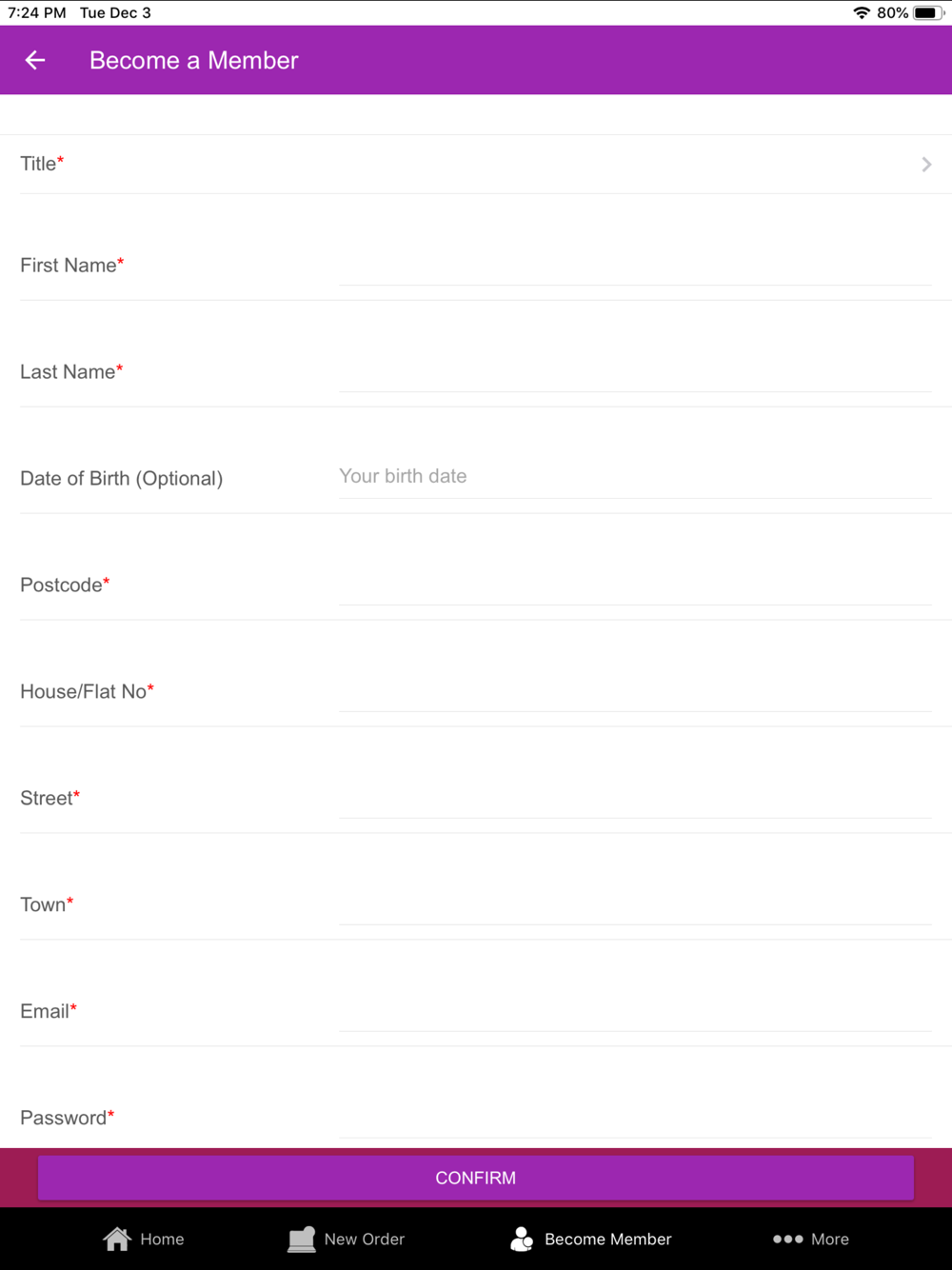
Task: Focus the First Name field
Action: click(634, 265)
